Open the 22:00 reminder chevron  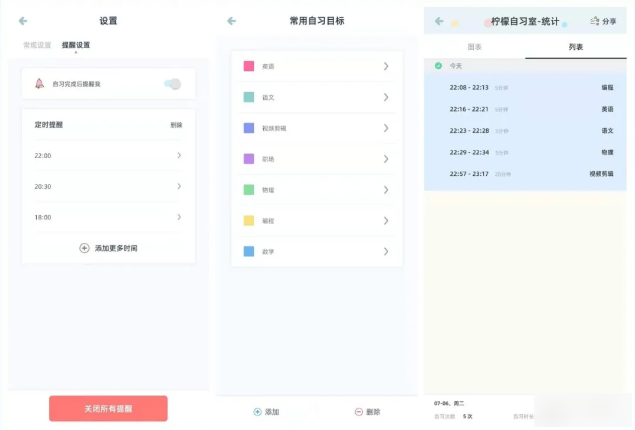[179, 155]
